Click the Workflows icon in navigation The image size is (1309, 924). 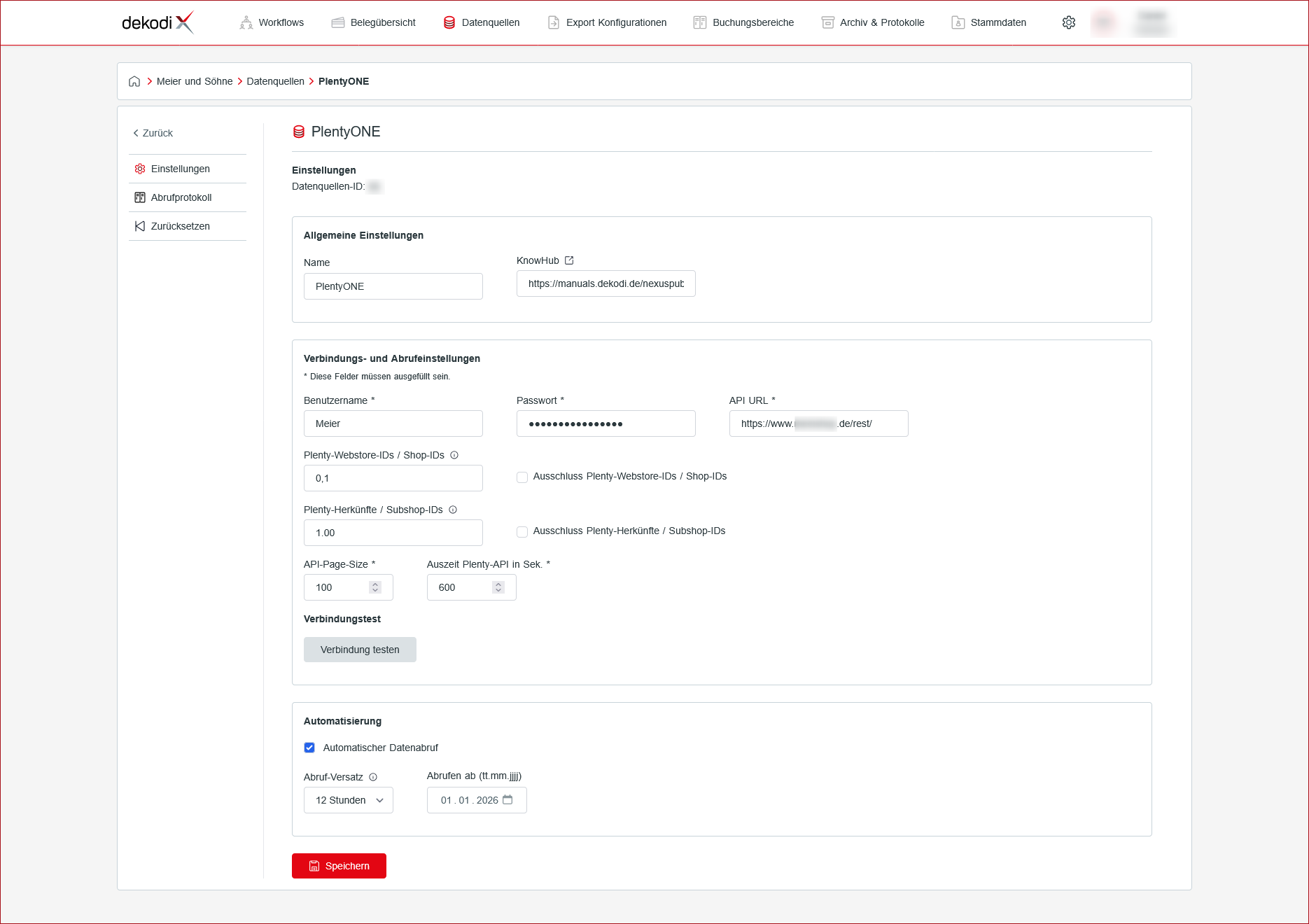pos(246,22)
